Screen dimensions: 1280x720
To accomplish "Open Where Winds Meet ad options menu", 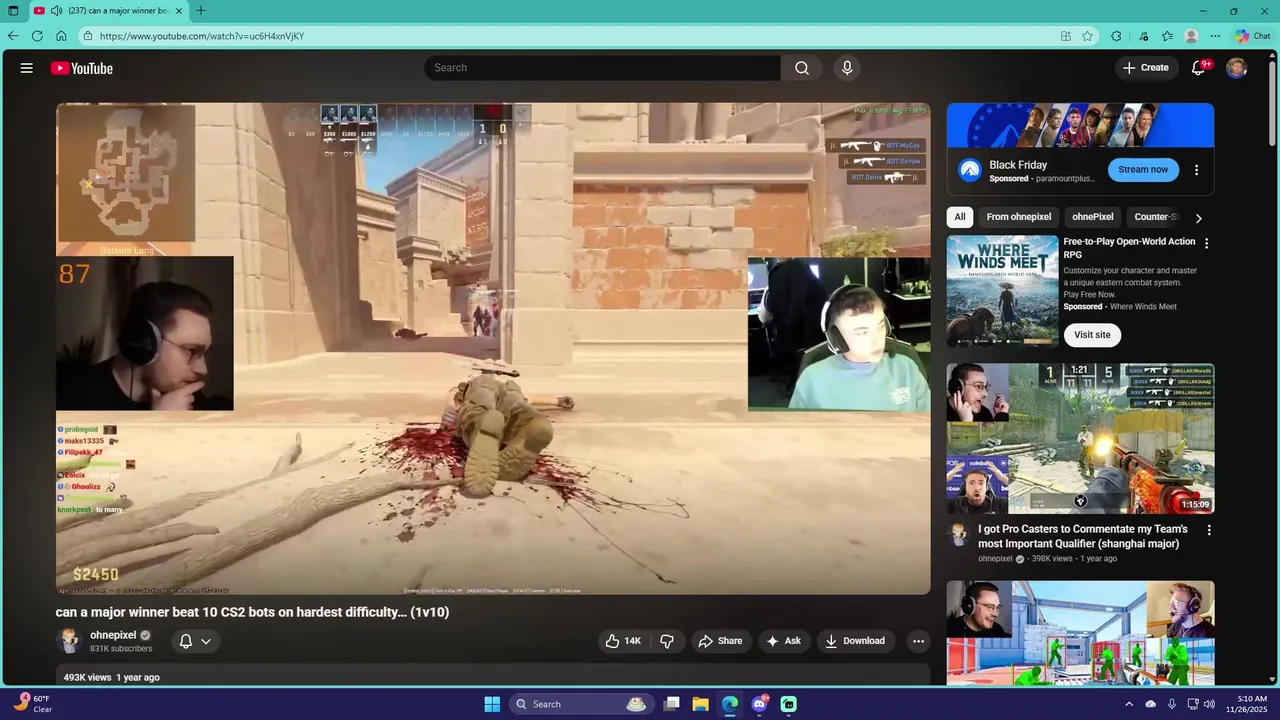I will (1206, 243).
